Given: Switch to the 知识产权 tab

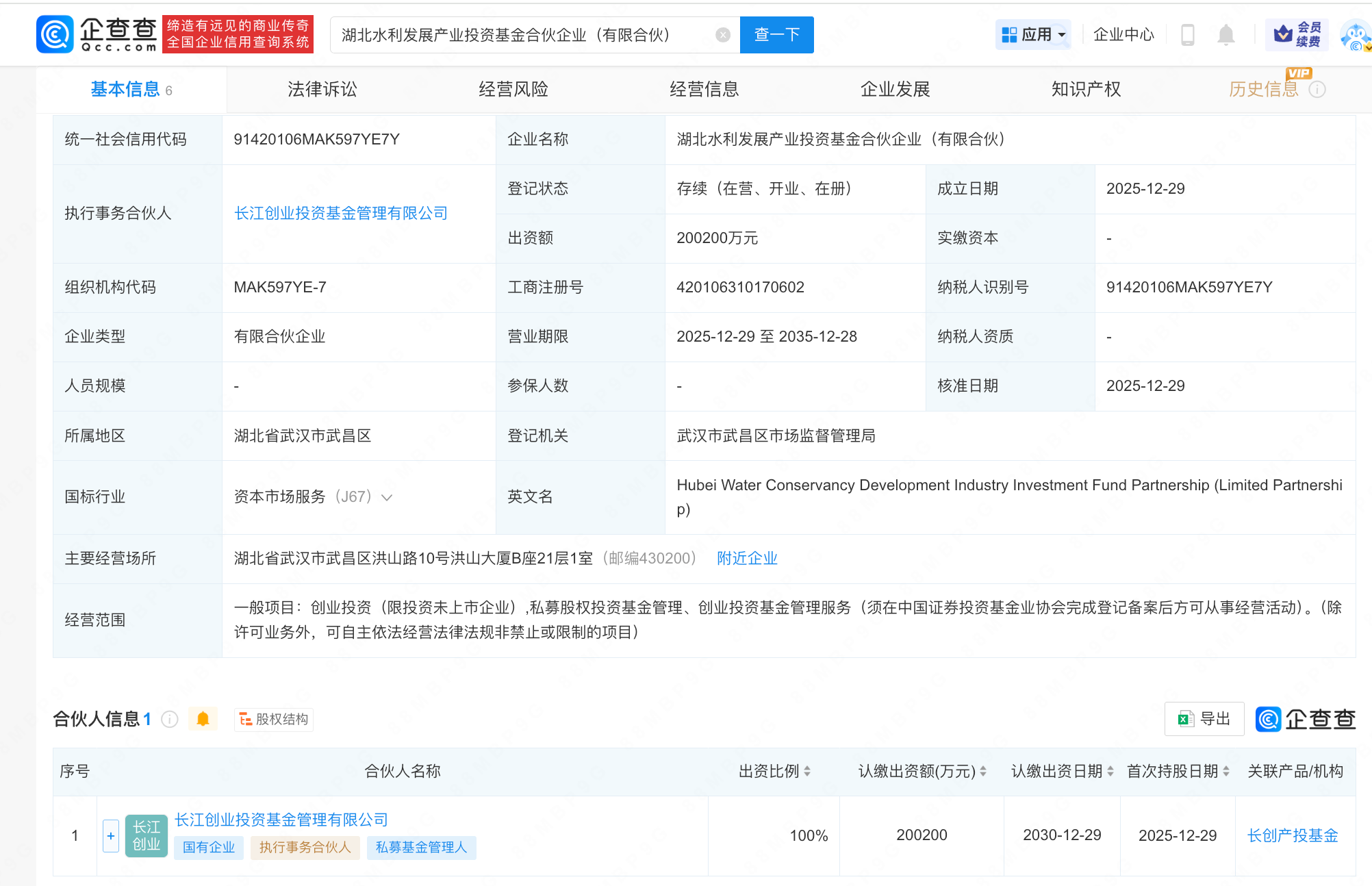Looking at the screenshot, I should [1086, 90].
